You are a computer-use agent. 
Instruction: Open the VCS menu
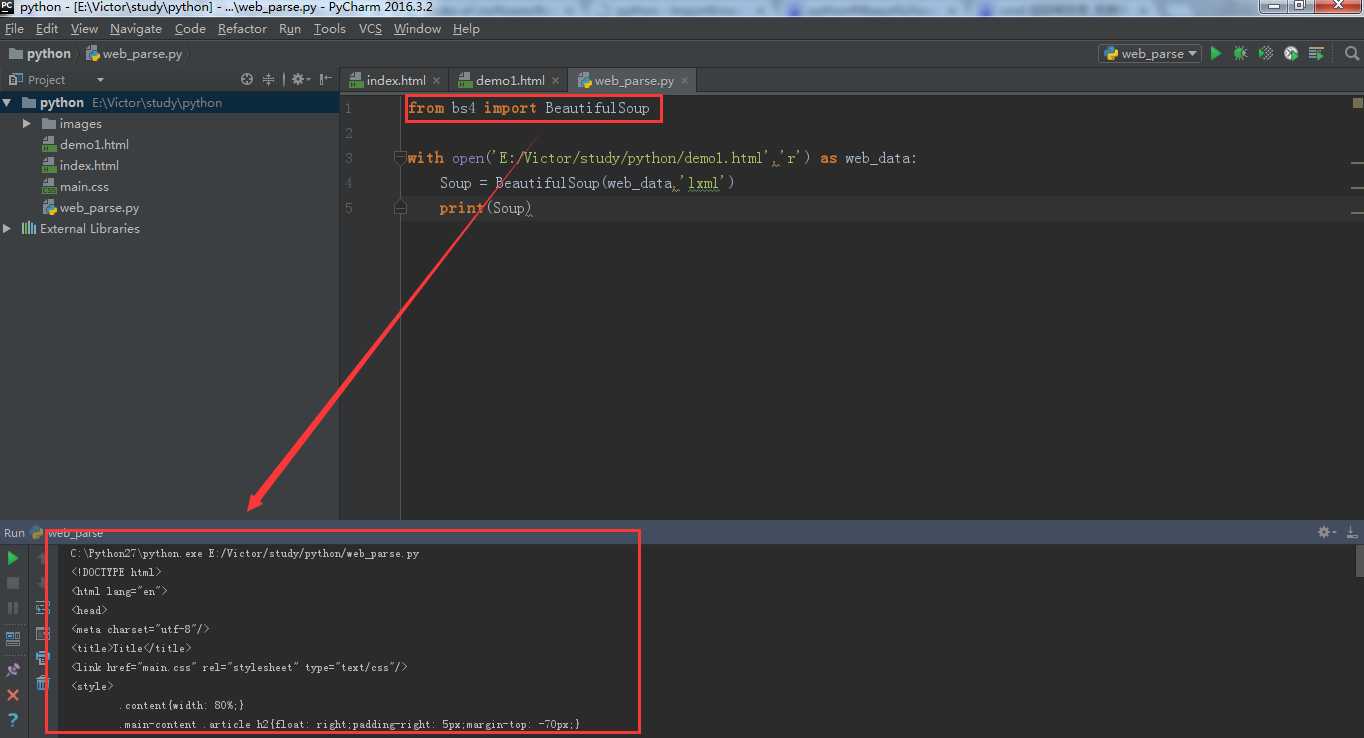click(370, 29)
